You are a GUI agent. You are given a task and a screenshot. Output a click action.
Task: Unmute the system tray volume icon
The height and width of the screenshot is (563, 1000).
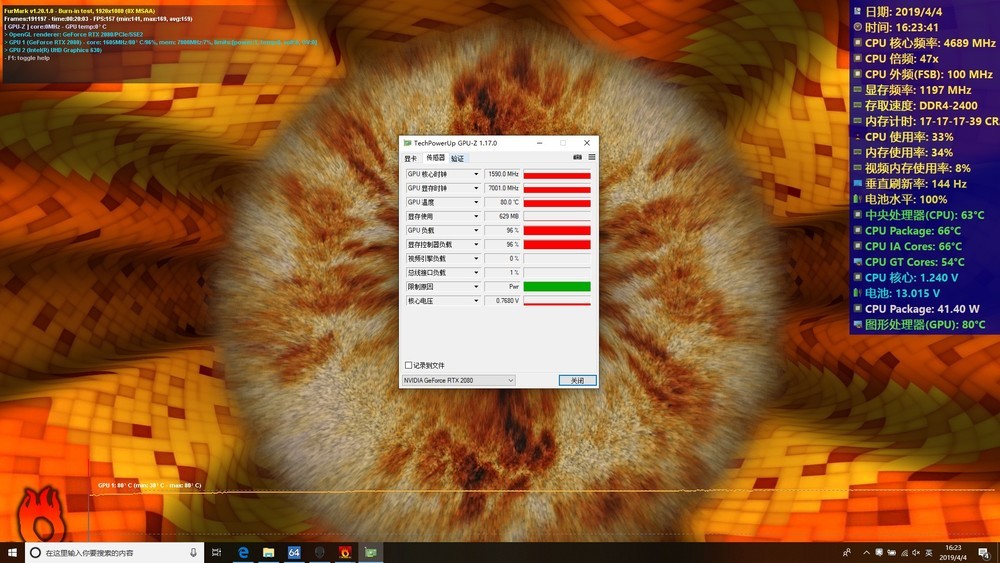(x=916, y=552)
